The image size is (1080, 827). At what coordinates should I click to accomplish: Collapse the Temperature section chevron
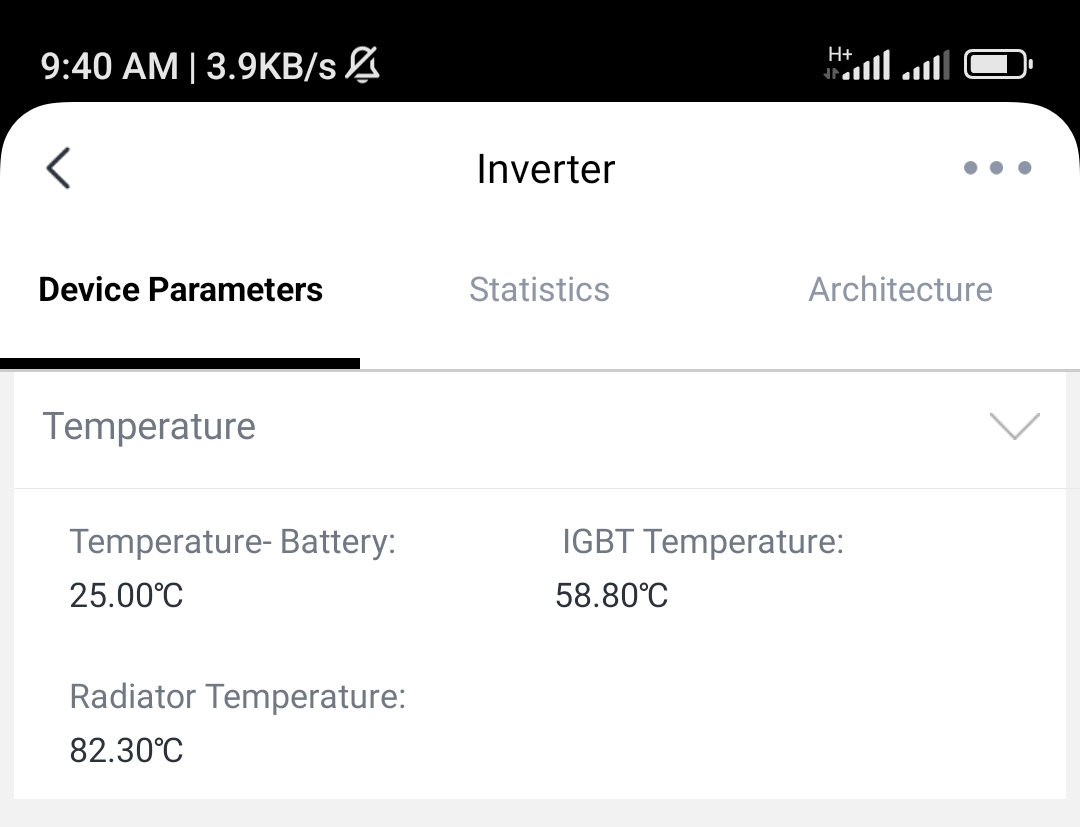point(1015,426)
